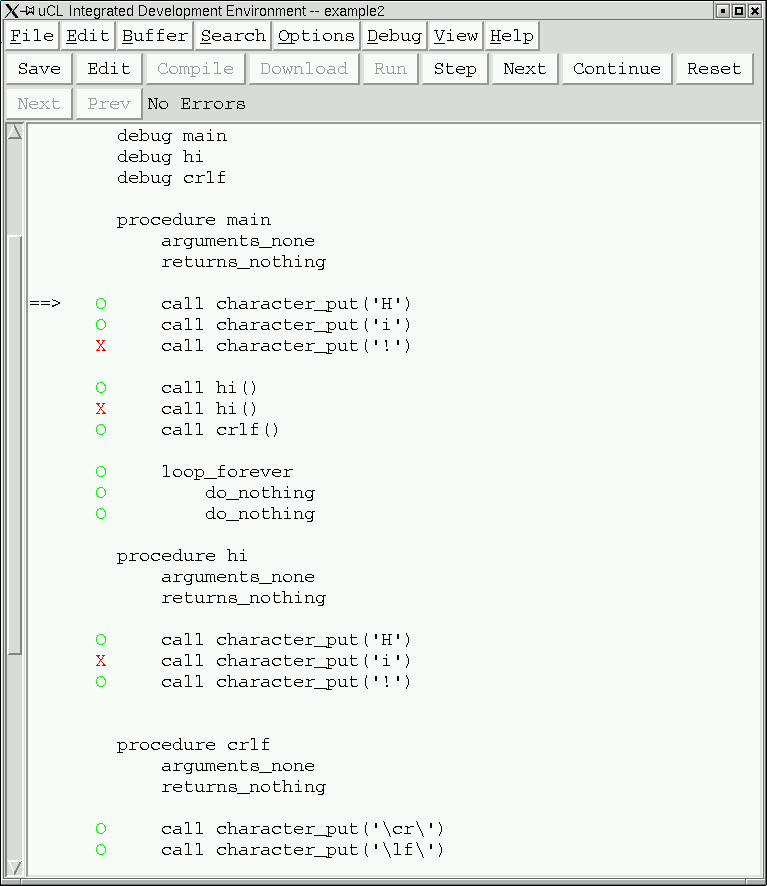Minimize the uCL IDE window
Viewport: 767px width, 886px height.
click(x=722, y=11)
